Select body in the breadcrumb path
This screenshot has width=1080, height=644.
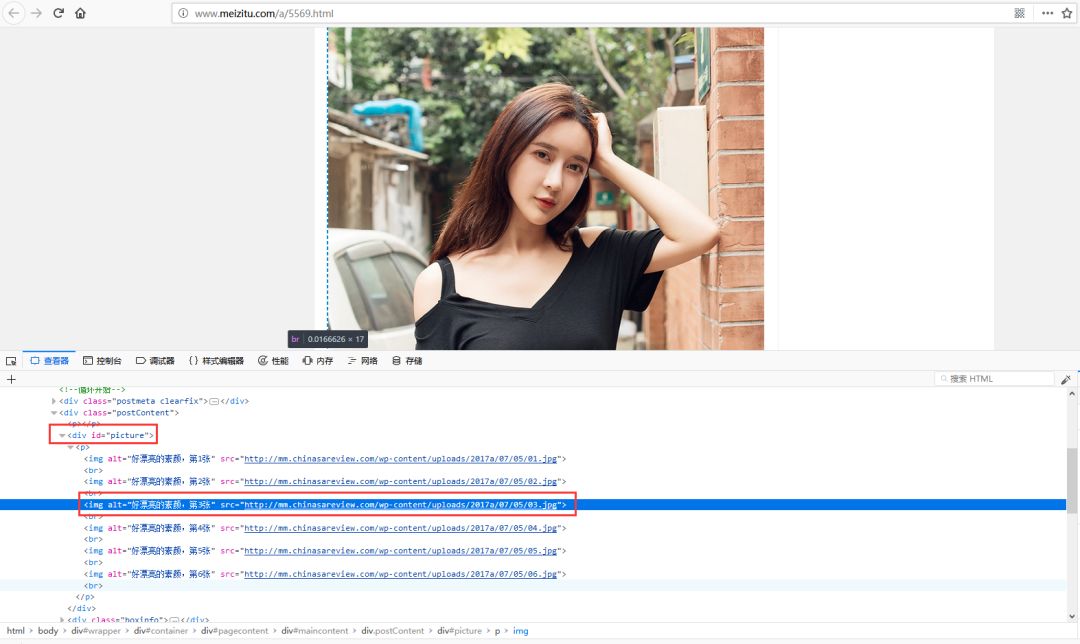pyautogui.click(x=48, y=631)
